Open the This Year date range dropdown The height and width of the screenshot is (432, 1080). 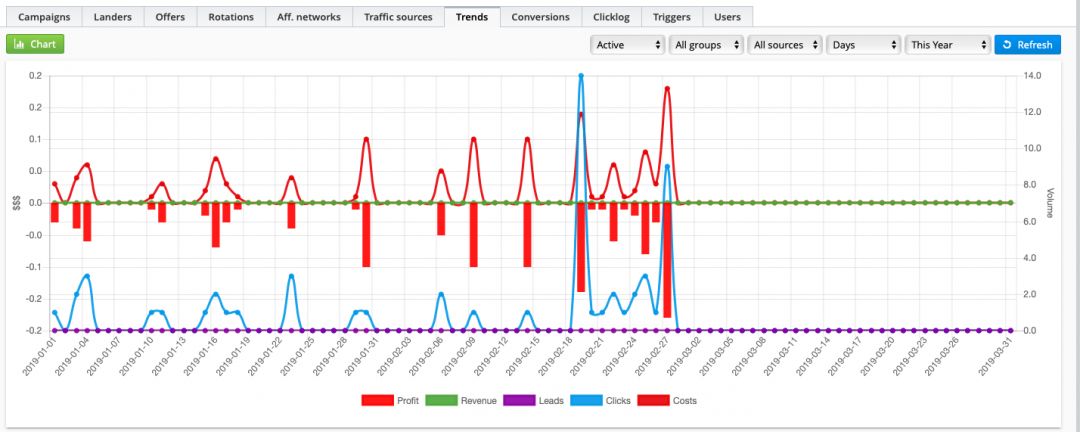click(946, 45)
